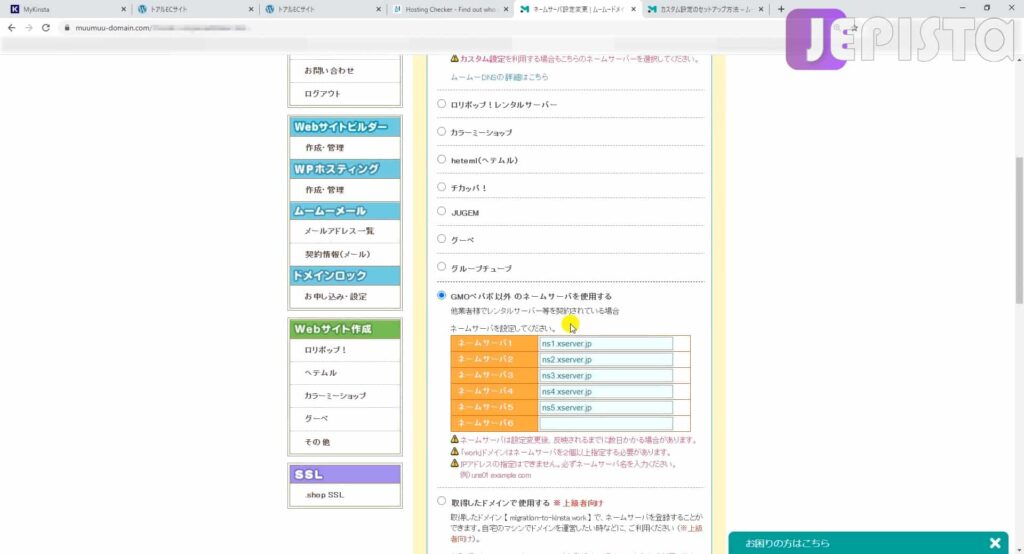This screenshot has height=554, width=1024.
Task: Click ログアウト in the sidebar
Action: click(323, 94)
